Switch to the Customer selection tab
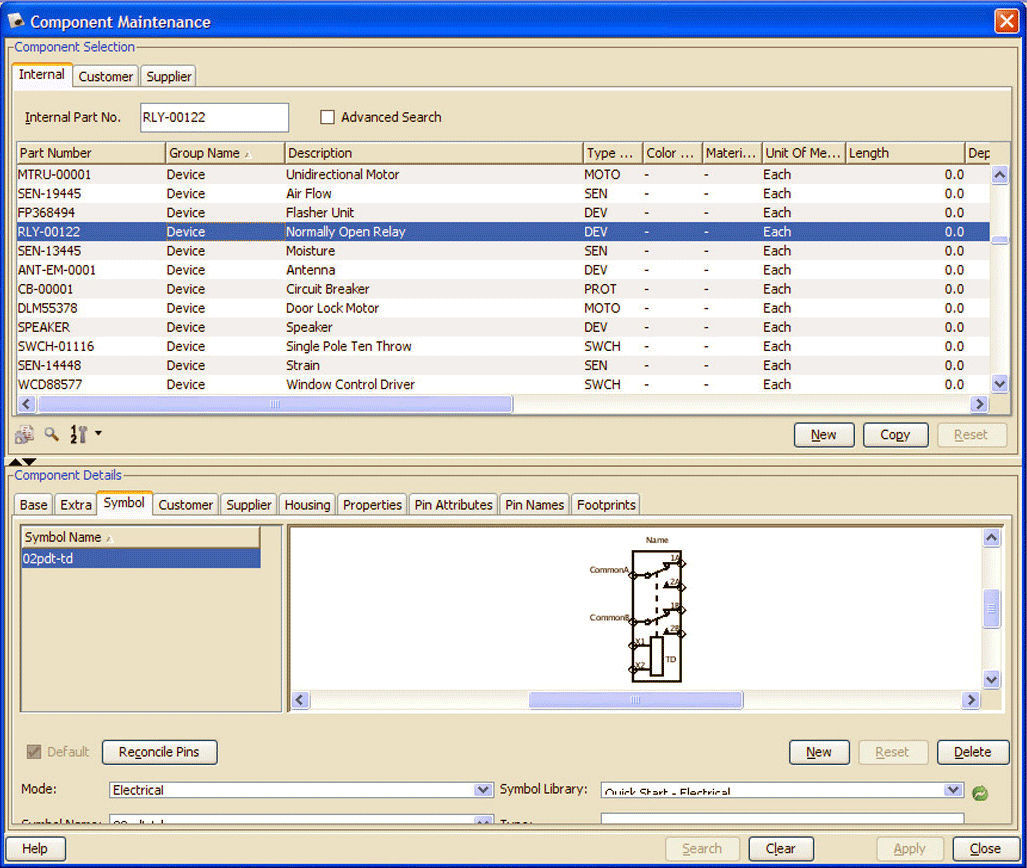 coord(105,77)
